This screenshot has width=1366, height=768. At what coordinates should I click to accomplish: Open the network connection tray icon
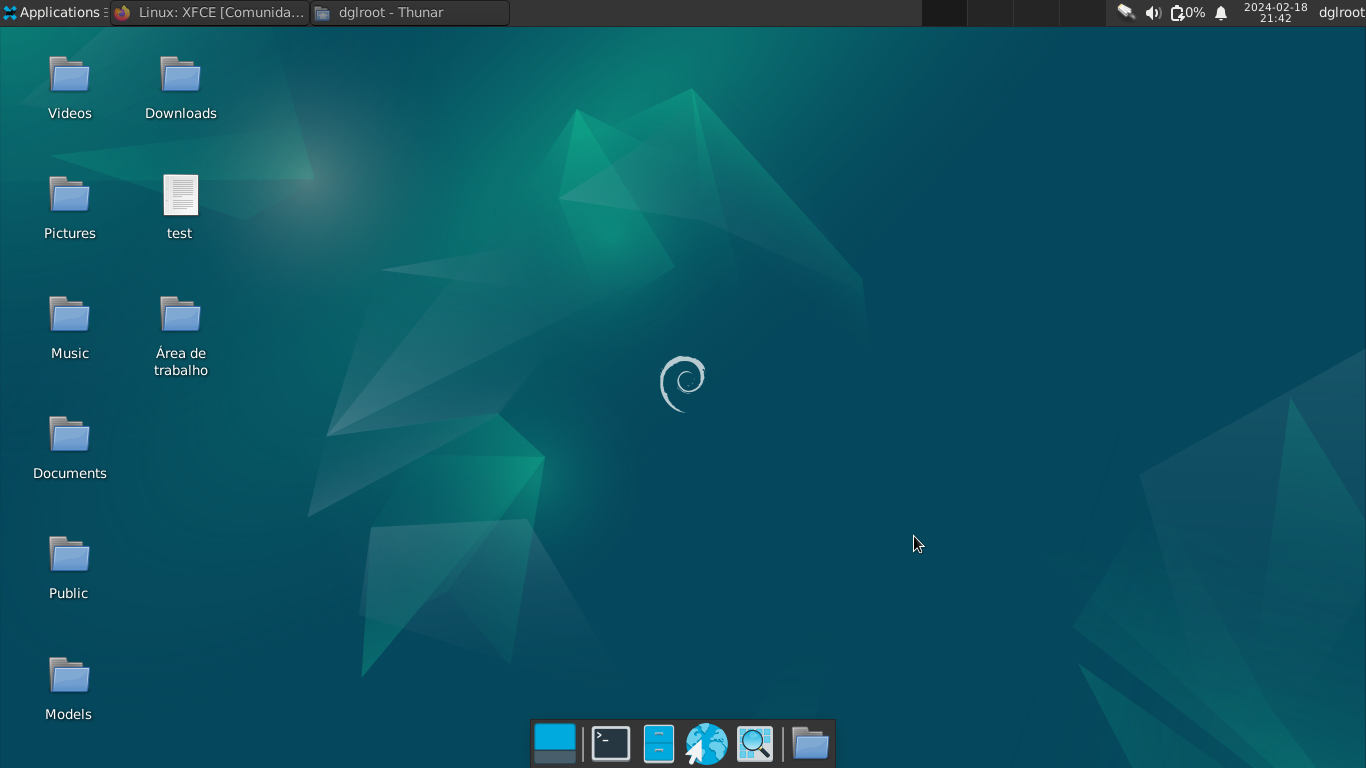click(1126, 13)
